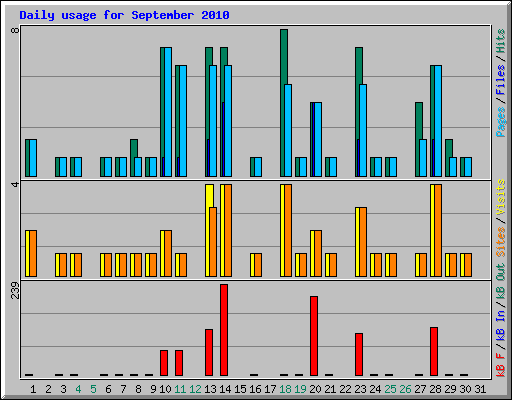Image resolution: width=512 pixels, height=400 pixels.
Task: Click the cyan Pages bar for day 20
Action: point(318,139)
